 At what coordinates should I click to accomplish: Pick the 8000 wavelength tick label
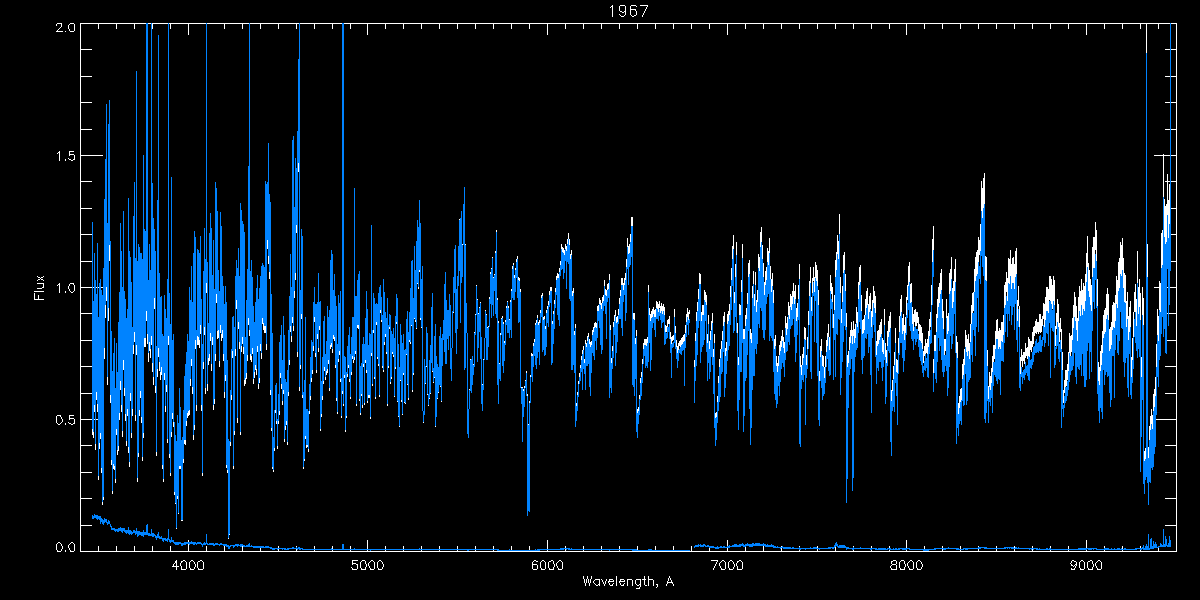[x=906, y=565]
